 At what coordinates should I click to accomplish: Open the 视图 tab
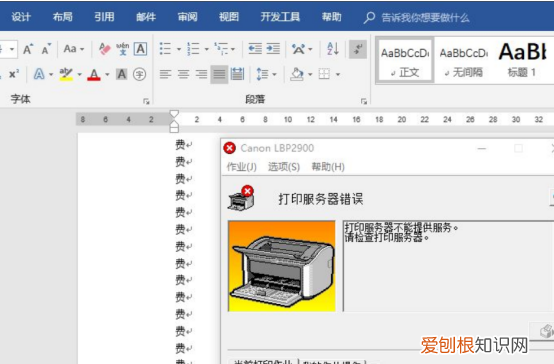(x=229, y=17)
